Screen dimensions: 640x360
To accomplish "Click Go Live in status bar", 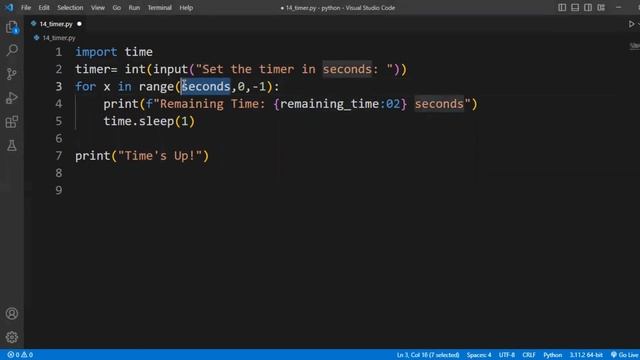I will 625,355.
